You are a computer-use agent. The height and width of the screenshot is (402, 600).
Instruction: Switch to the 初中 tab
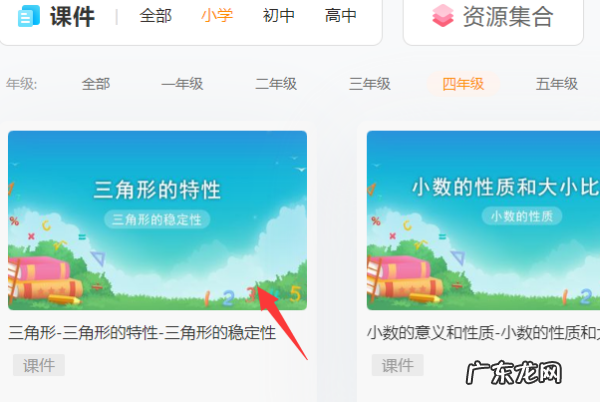point(279,16)
